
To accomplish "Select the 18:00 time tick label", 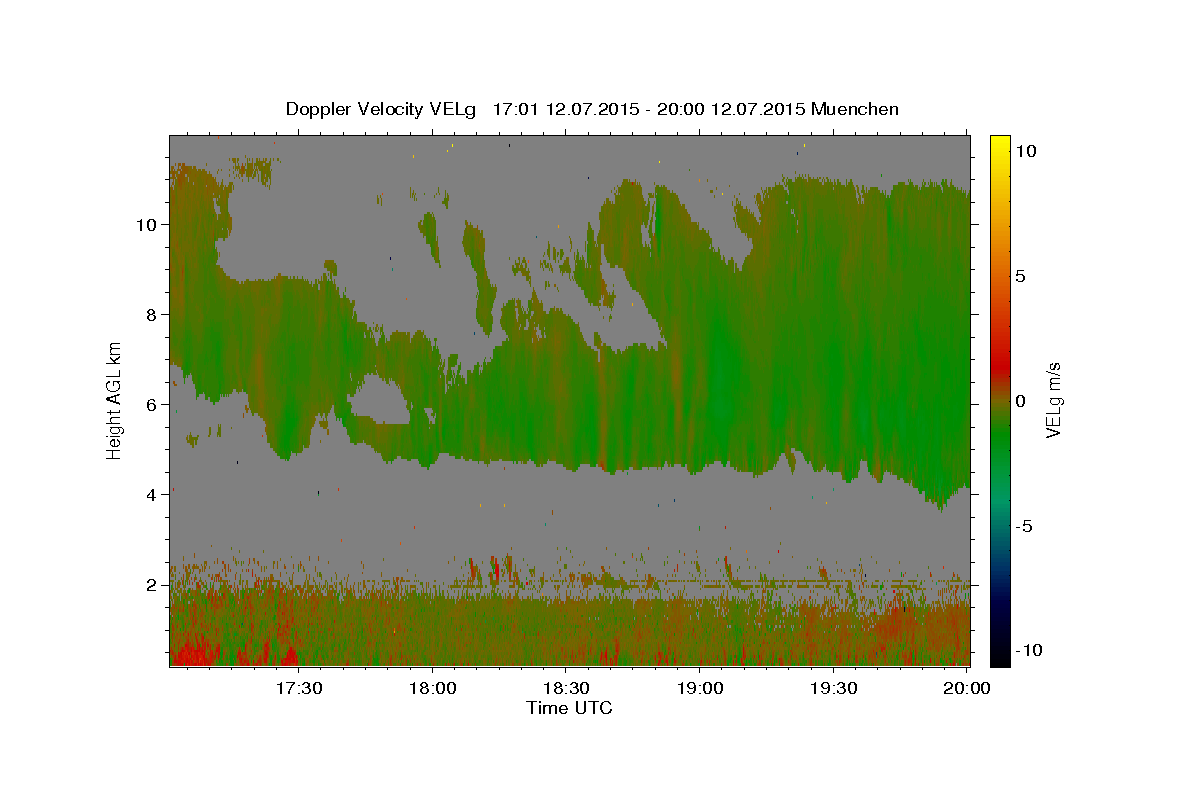I will click(x=433, y=688).
